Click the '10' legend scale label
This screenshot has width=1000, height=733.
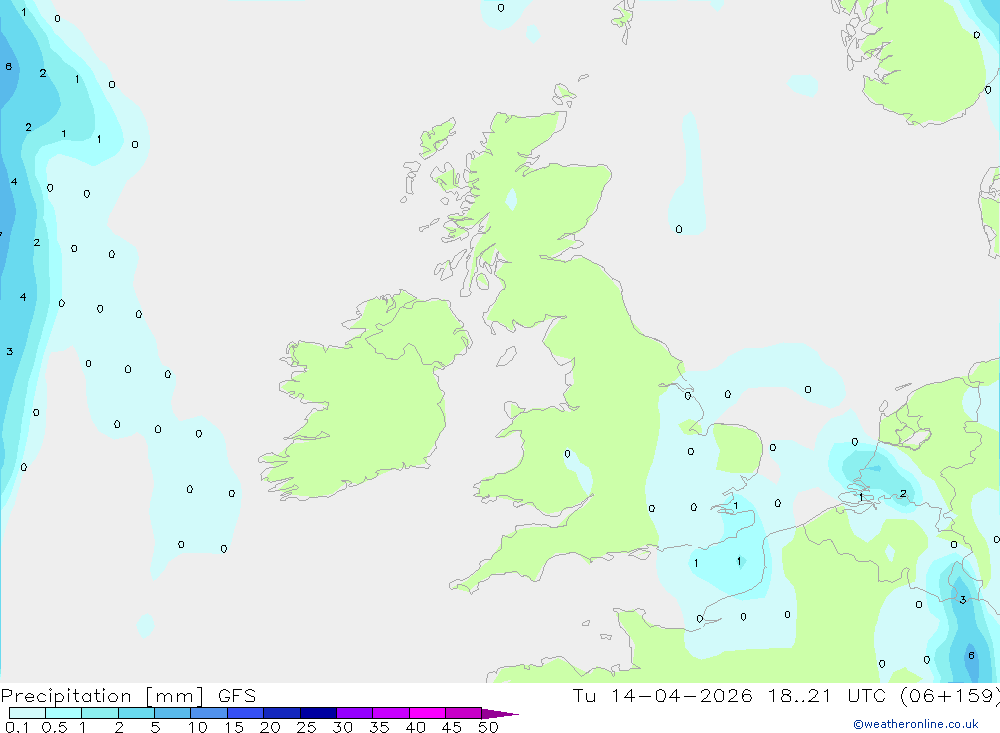[198, 727]
